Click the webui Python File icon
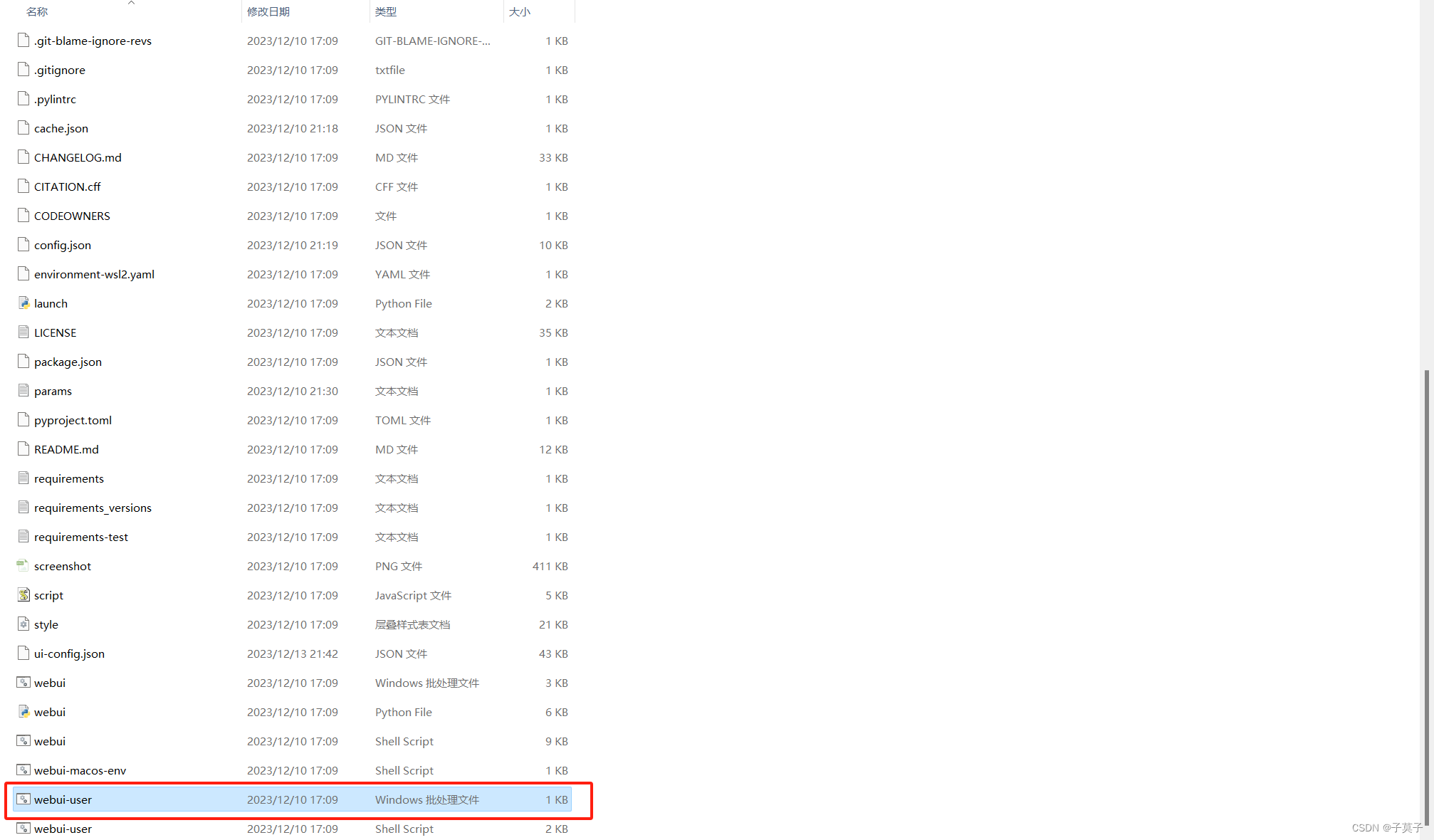1434x840 pixels. pos(23,712)
